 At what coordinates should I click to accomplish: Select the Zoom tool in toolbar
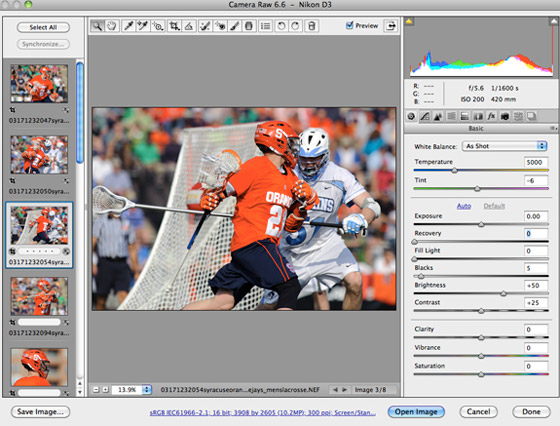[x=97, y=26]
